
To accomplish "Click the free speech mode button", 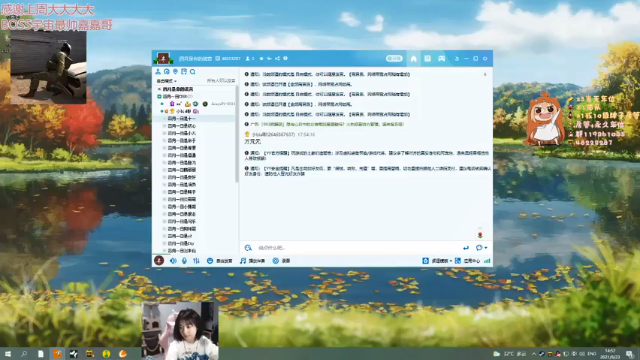I will point(220,261).
